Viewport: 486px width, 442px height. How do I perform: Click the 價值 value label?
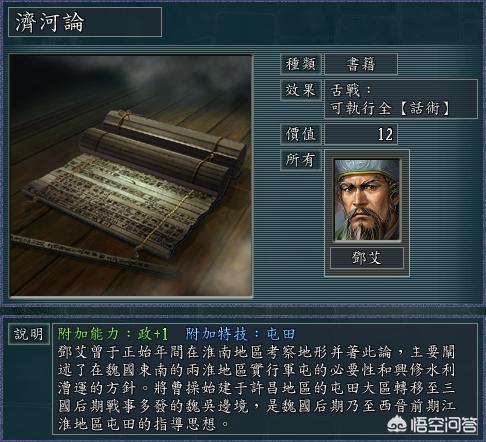pyautogui.click(x=301, y=134)
